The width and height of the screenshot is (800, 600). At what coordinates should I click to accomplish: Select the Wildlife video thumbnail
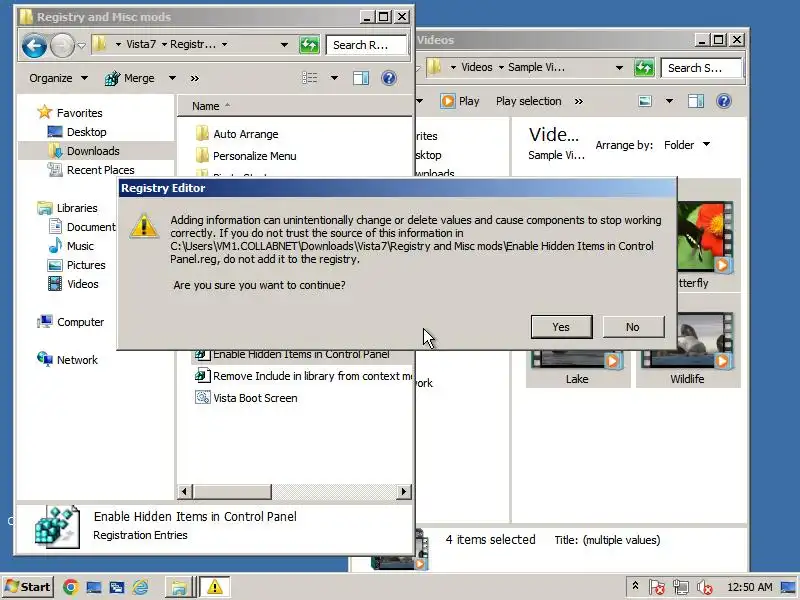(x=688, y=349)
